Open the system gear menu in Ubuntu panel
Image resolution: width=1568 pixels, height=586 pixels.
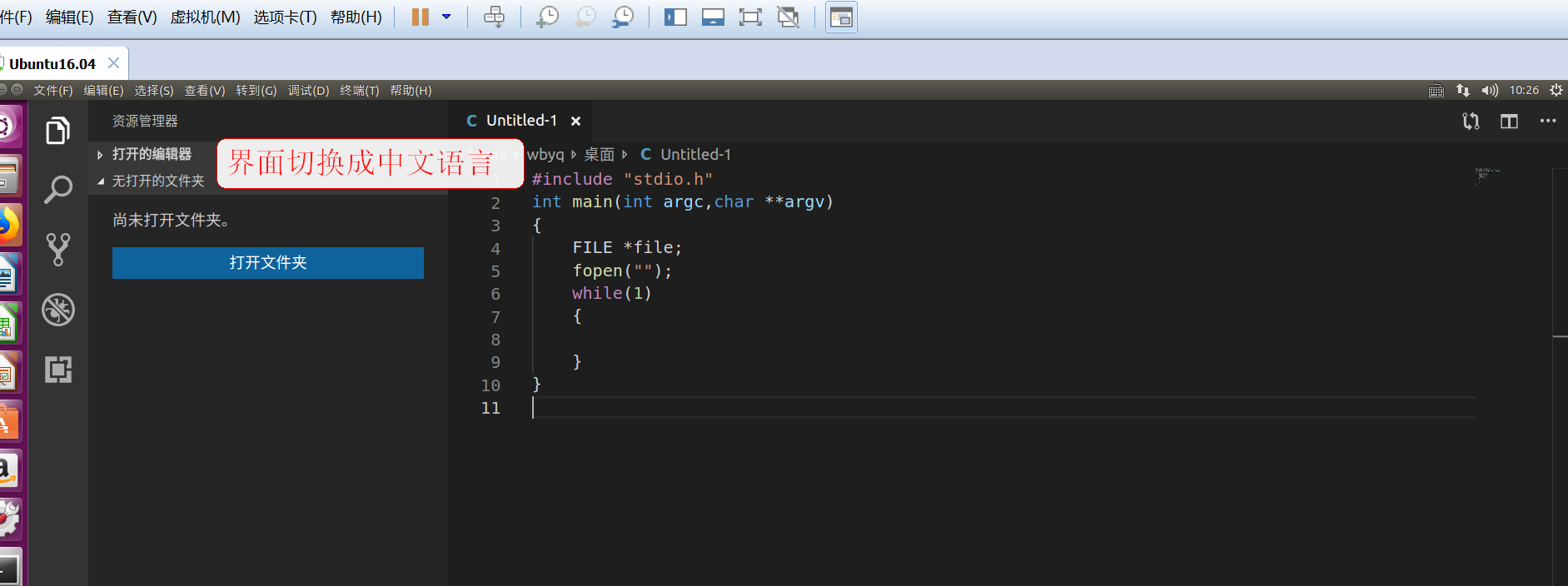tap(1556, 91)
